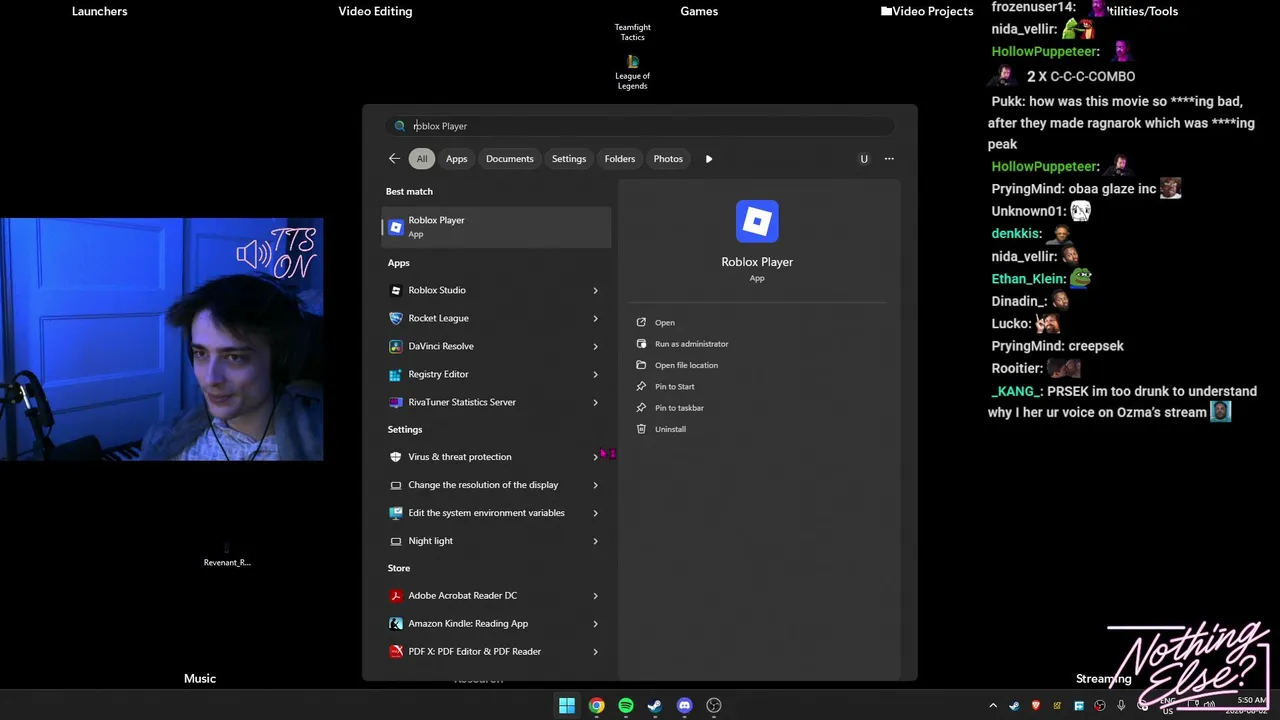Expand the PDF X result chevron
The height and width of the screenshot is (720, 1280).
click(595, 652)
